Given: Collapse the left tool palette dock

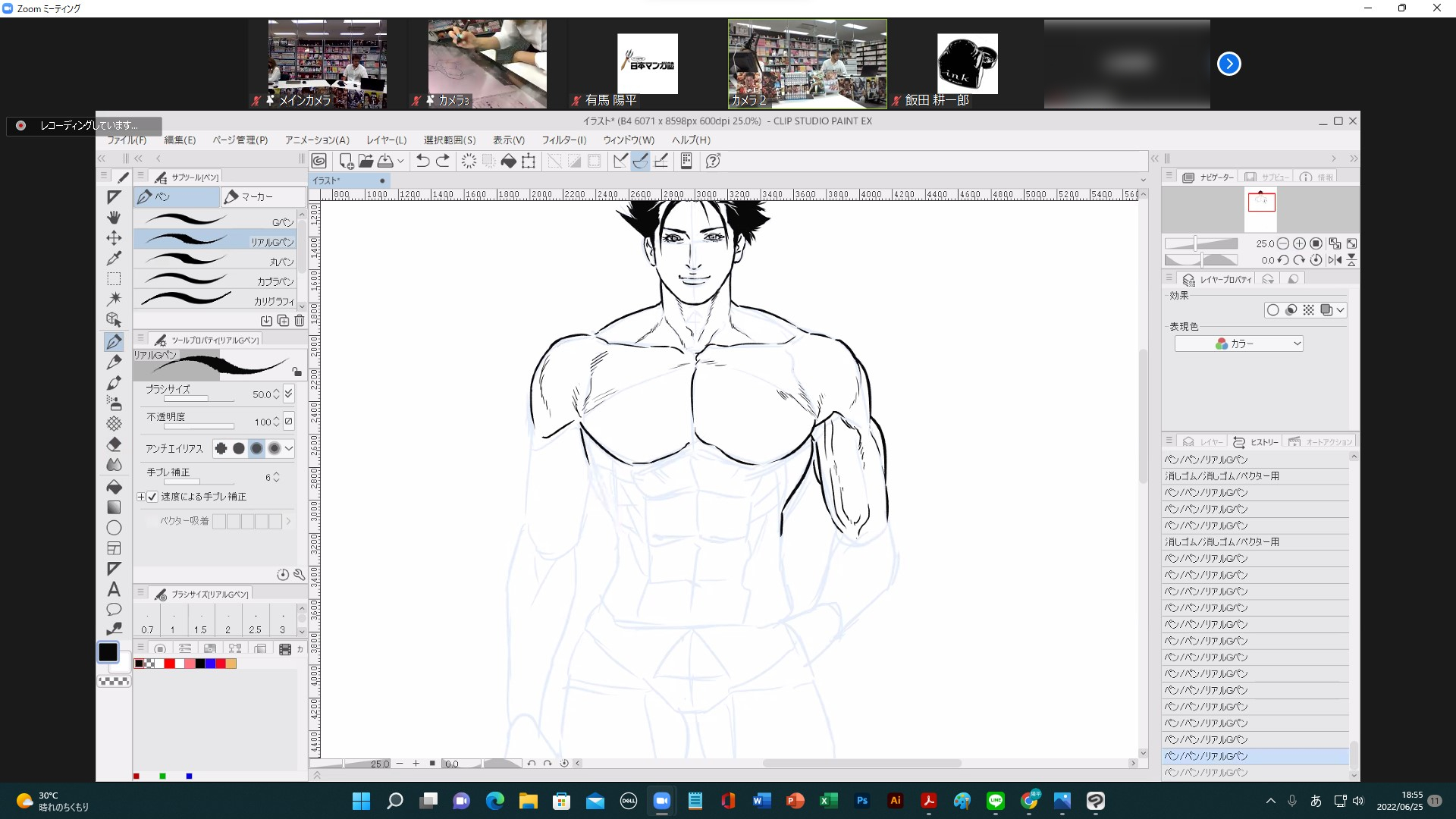Looking at the screenshot, I should tap(102, 158).
